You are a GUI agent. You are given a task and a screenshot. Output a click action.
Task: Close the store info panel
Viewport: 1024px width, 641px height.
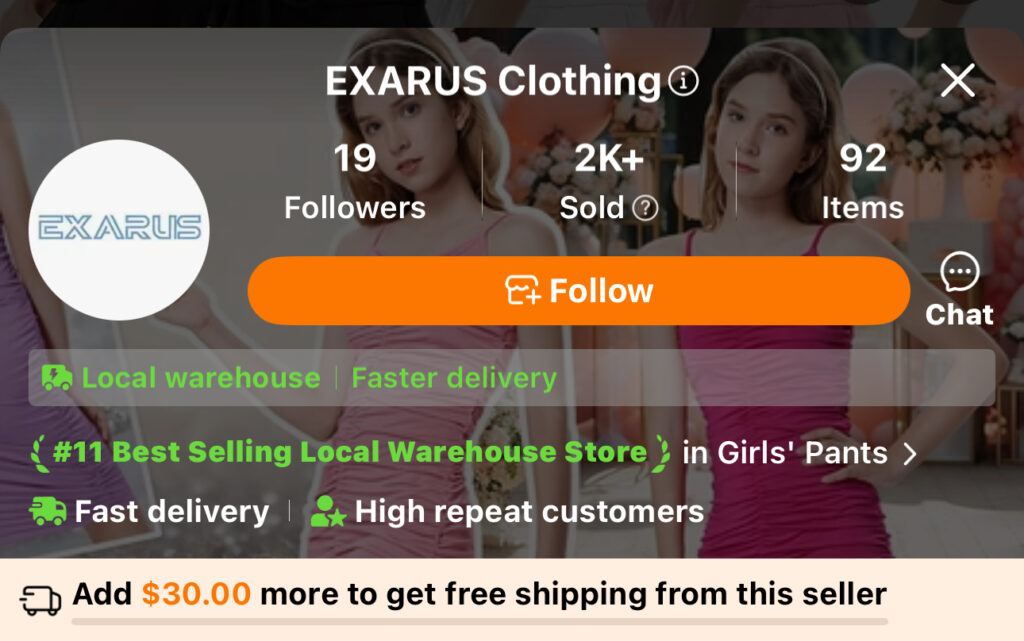click(x=957, y=80)
